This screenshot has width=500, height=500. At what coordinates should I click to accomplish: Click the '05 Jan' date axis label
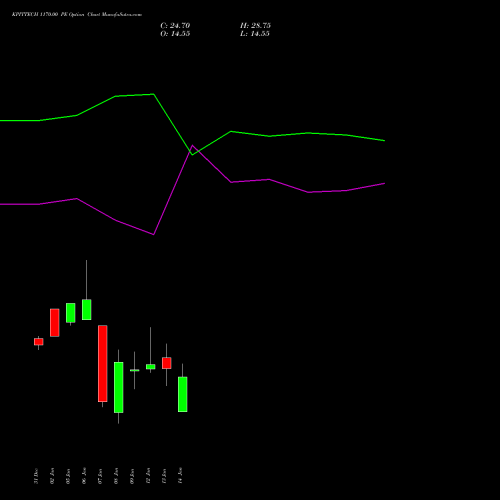pyautogui.click(x=68, y=476)
